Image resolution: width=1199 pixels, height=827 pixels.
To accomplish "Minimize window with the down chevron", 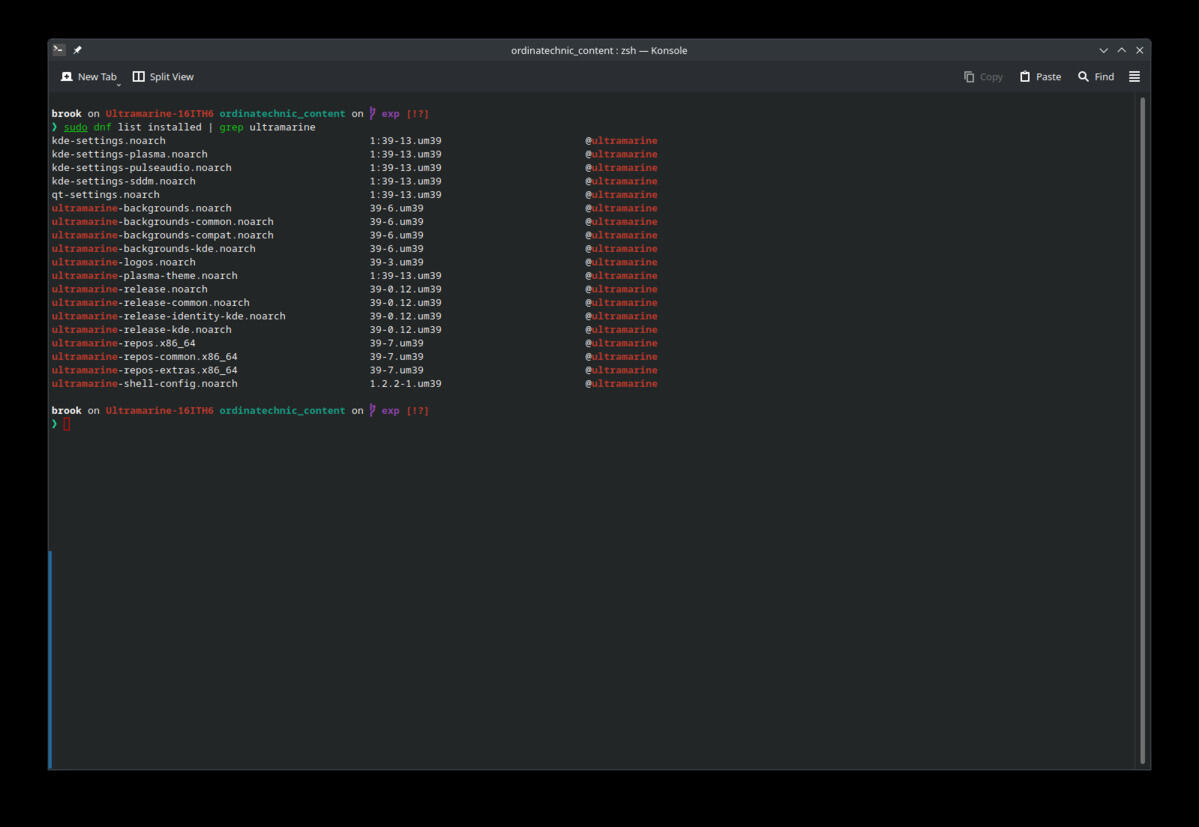I will point(1103,50).
